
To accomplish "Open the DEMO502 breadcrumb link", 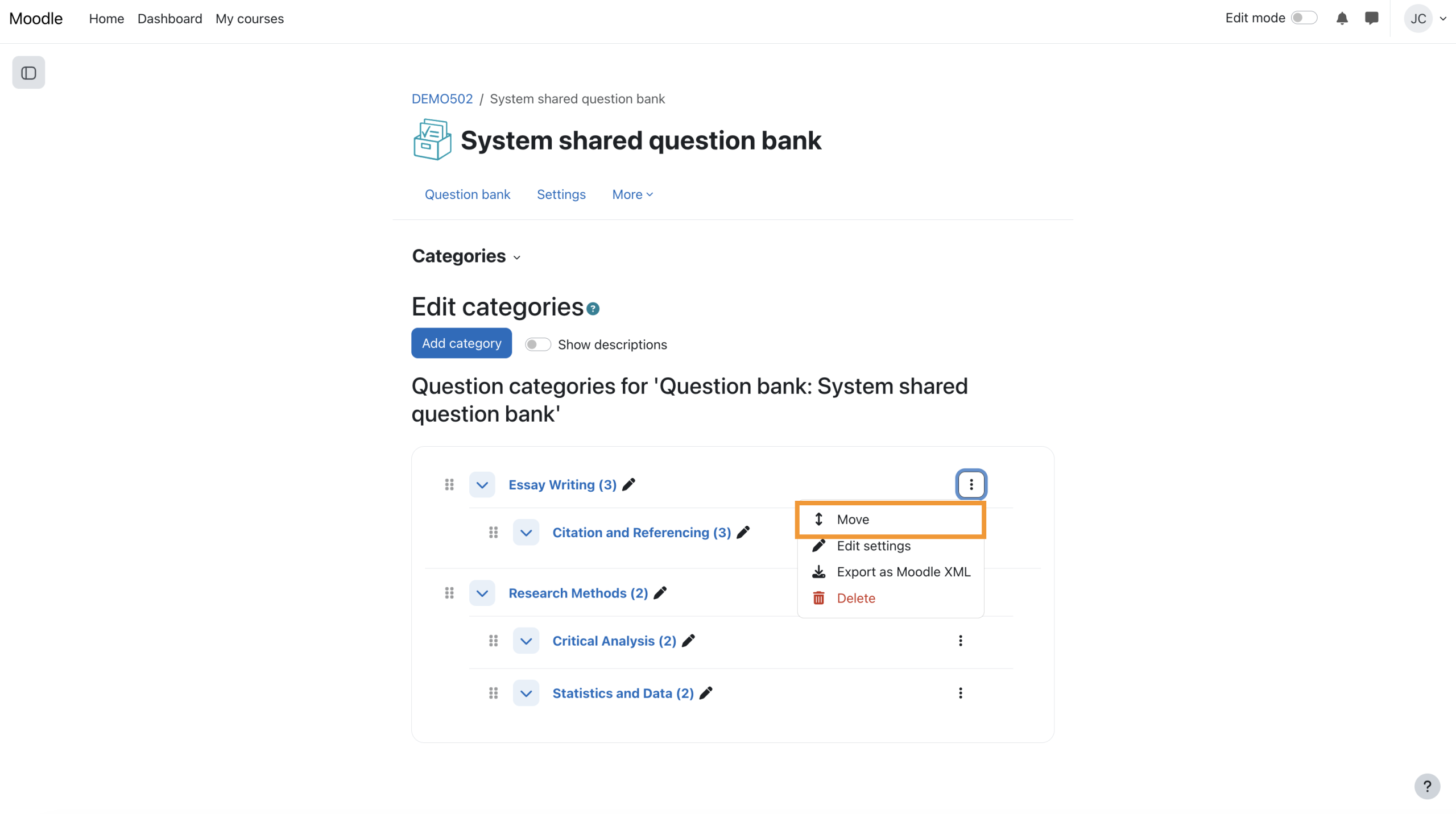I will (x=442, y=99).
